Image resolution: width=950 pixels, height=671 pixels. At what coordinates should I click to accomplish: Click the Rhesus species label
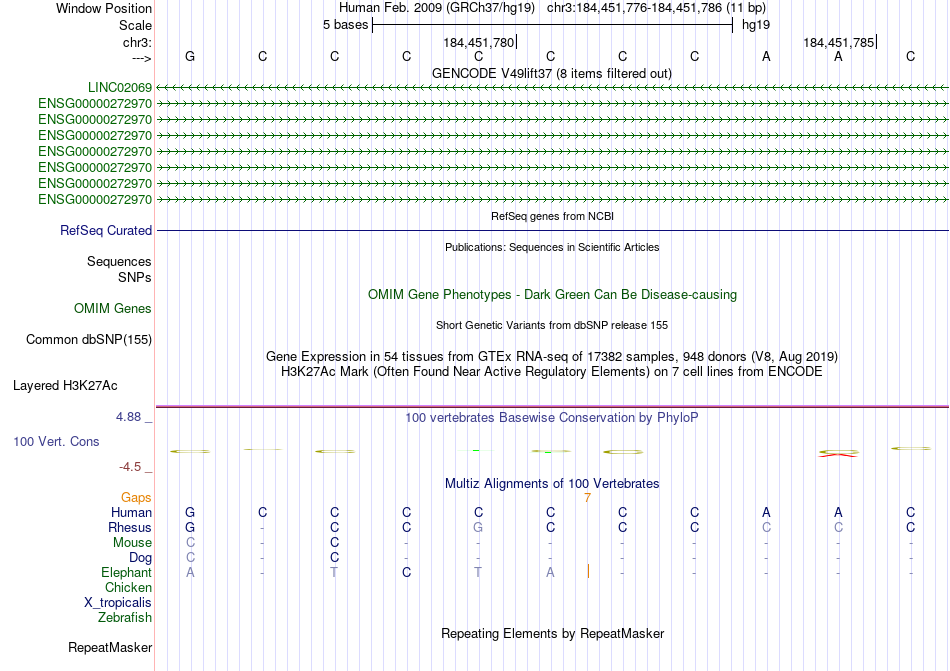coord(130,528)
